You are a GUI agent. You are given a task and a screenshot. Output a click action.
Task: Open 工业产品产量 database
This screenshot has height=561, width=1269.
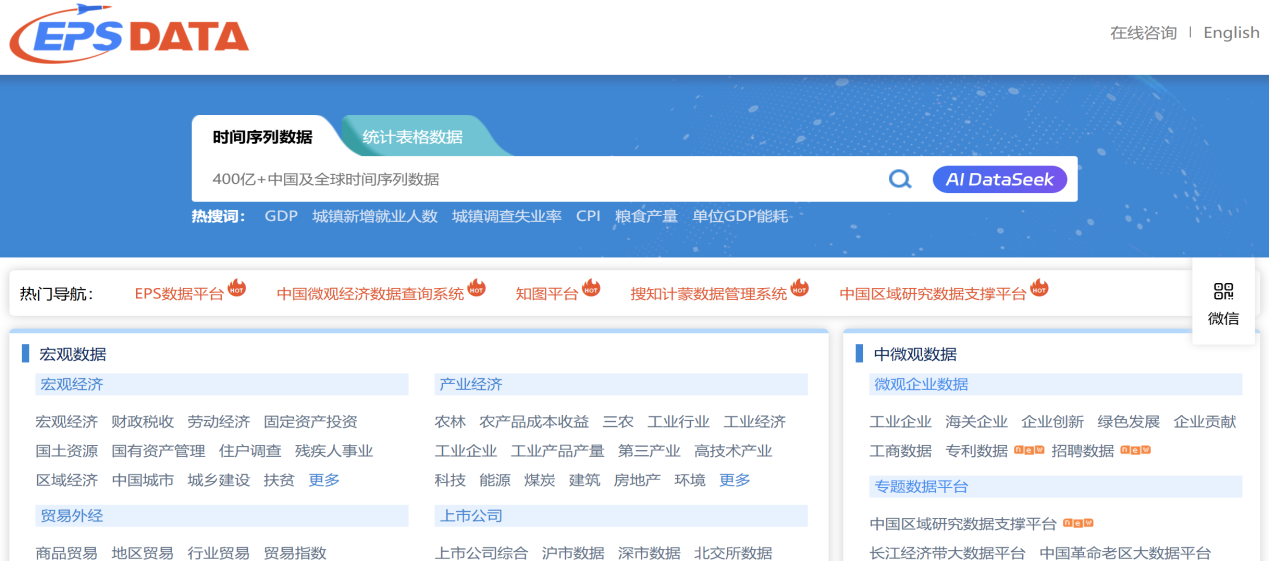point(558,451)
